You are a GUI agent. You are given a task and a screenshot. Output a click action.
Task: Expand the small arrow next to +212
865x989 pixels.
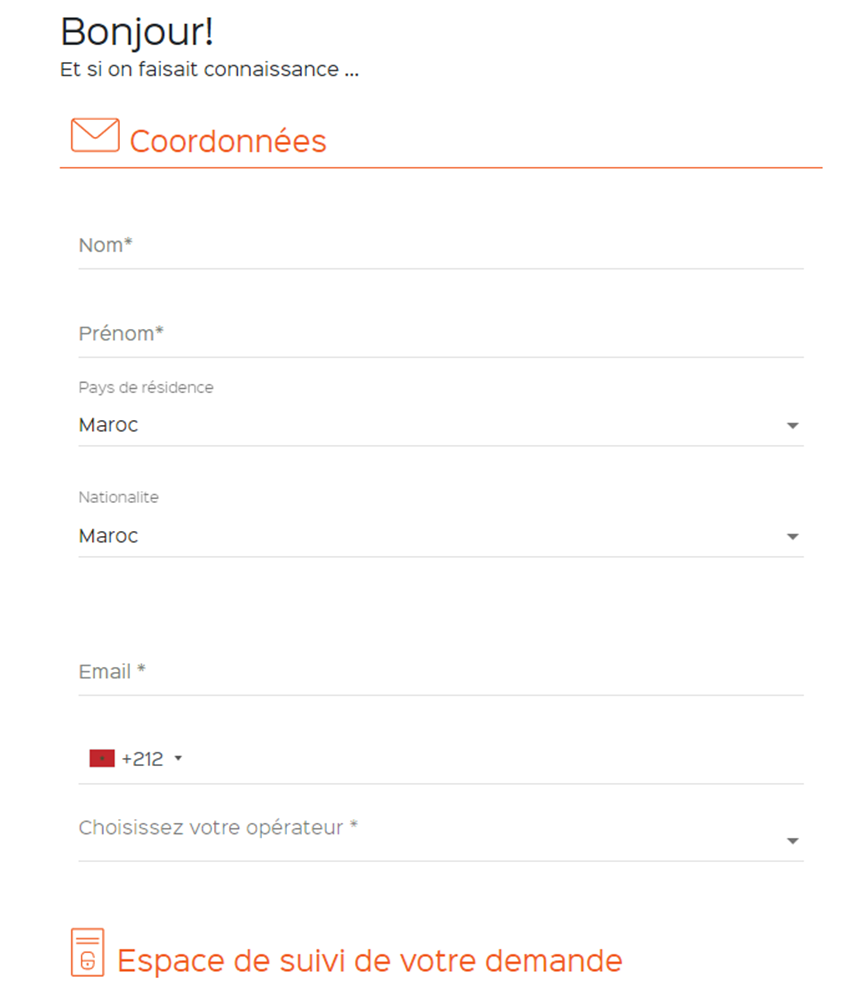(178, 759)
